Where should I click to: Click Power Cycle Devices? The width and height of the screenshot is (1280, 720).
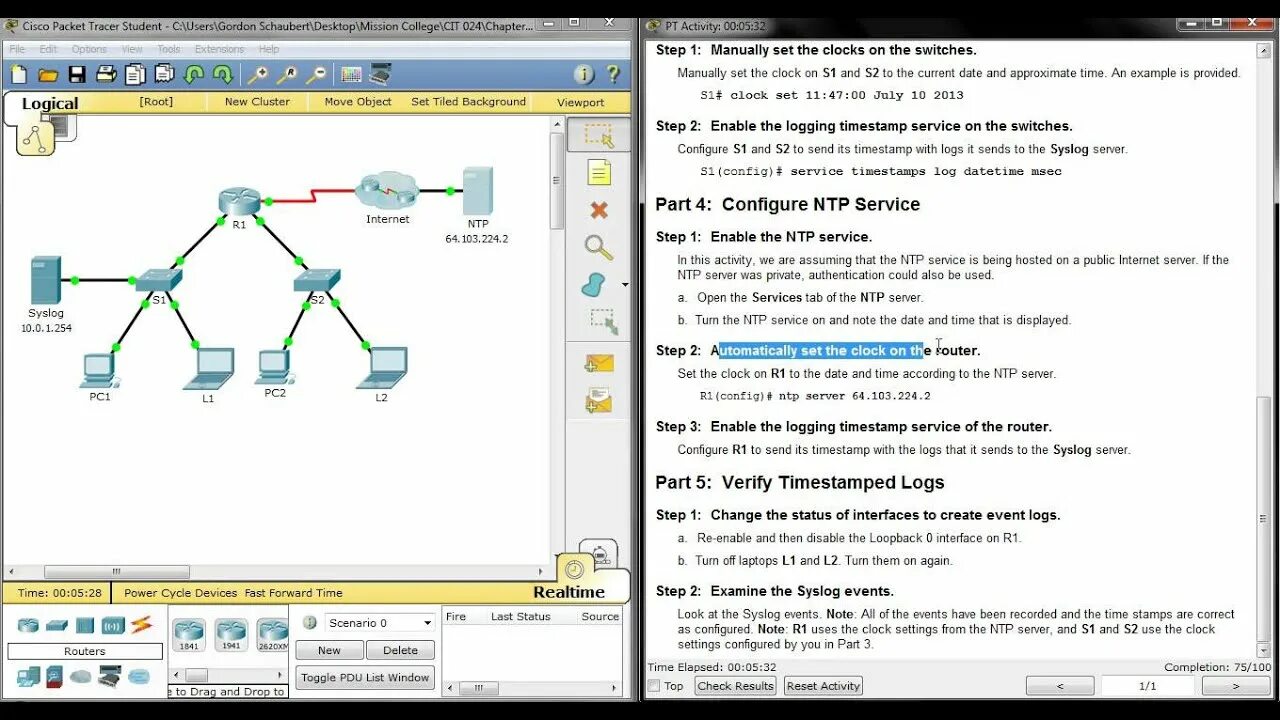coord(181,593)
